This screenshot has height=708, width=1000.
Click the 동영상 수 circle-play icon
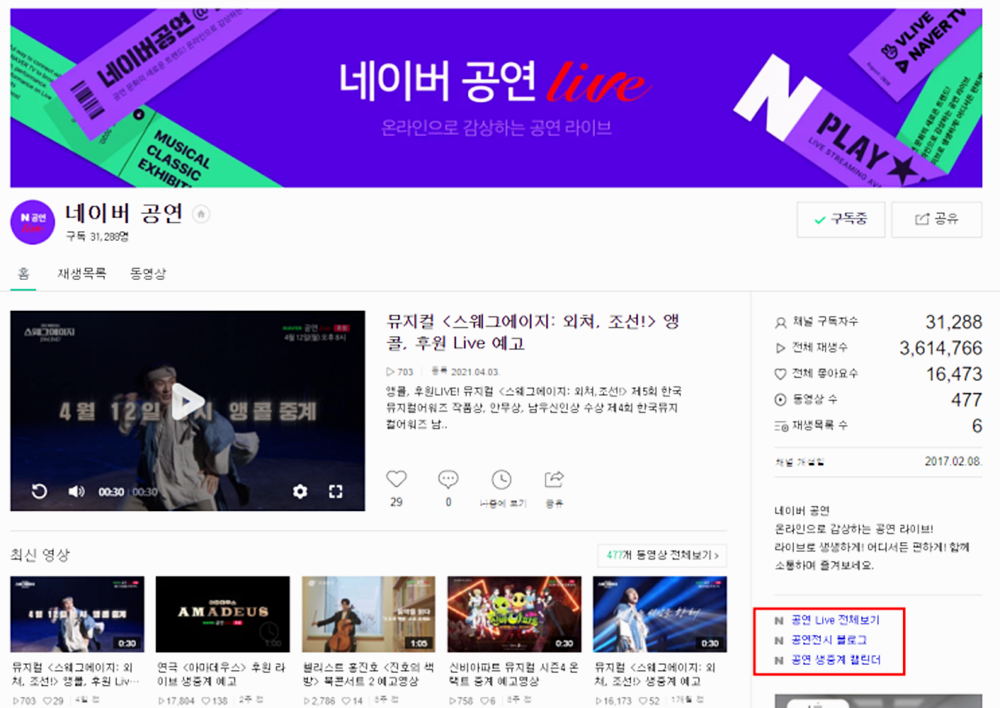click(x=780, y=400)
